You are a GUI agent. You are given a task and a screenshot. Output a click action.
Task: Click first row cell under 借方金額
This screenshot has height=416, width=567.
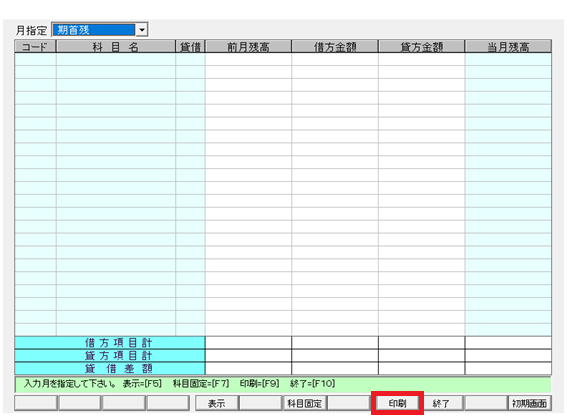point(335,59)
